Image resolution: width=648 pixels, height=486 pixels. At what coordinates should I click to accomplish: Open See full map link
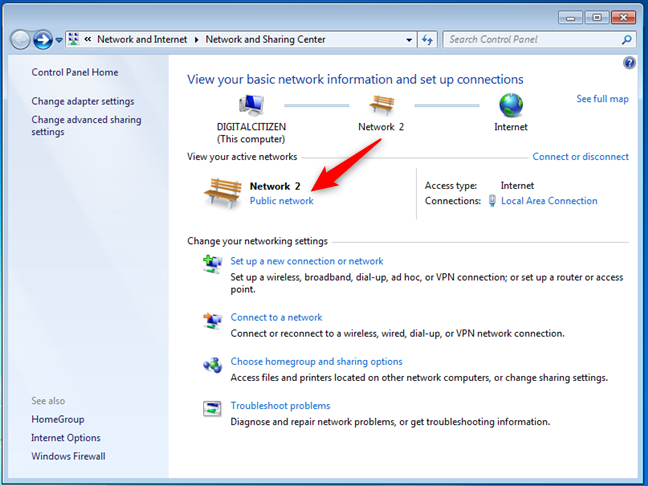[x=603, y=99]
